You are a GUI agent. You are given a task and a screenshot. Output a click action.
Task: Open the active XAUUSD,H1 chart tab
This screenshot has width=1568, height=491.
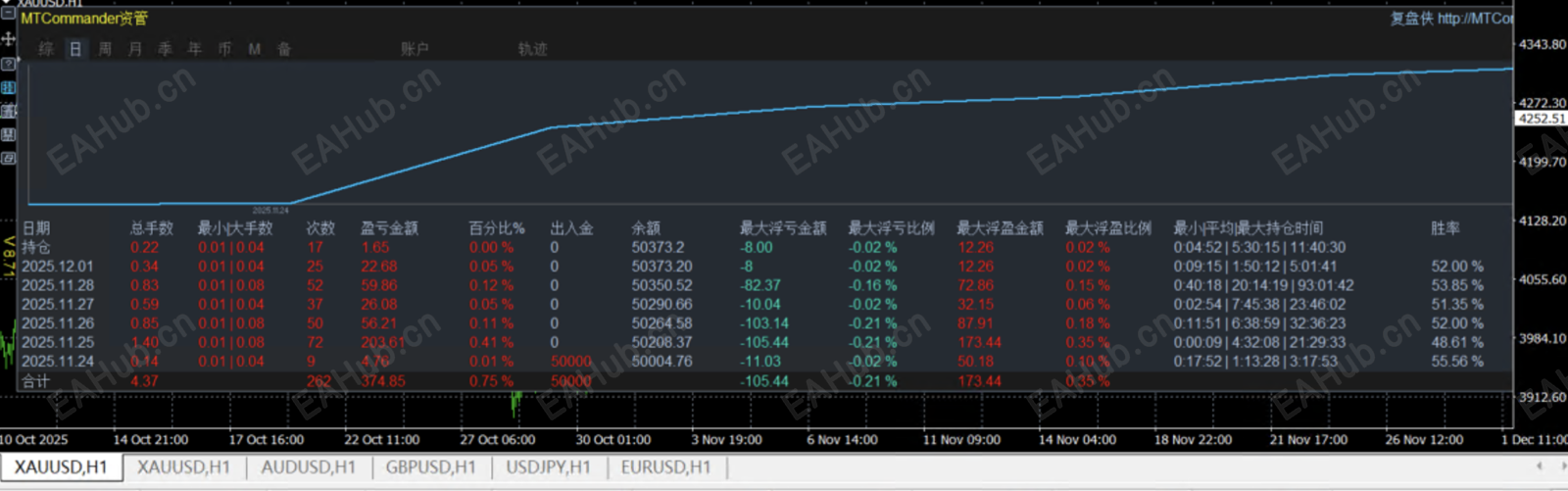(61, 467)
